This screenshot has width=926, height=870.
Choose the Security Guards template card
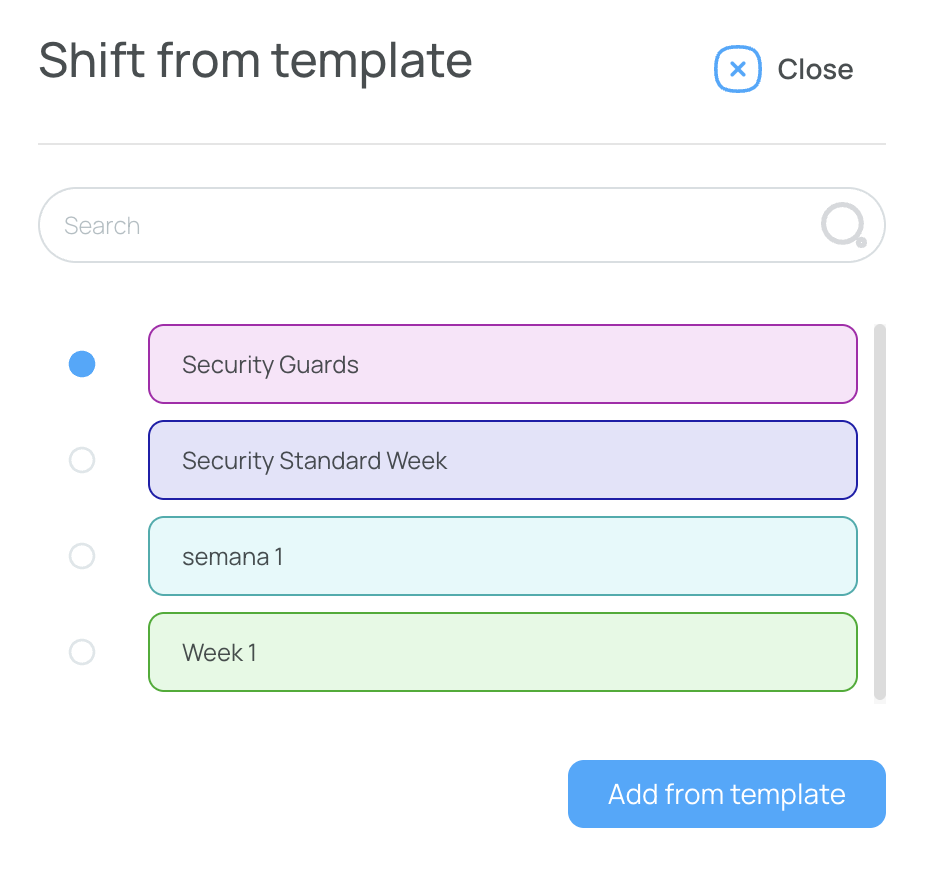(503, 364)
